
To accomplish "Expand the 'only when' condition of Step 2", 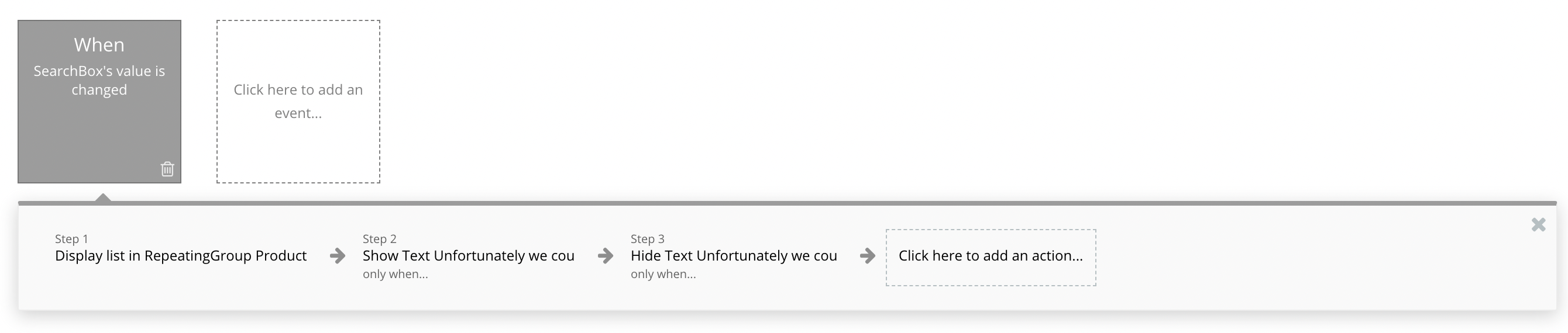I will [395, 274].
